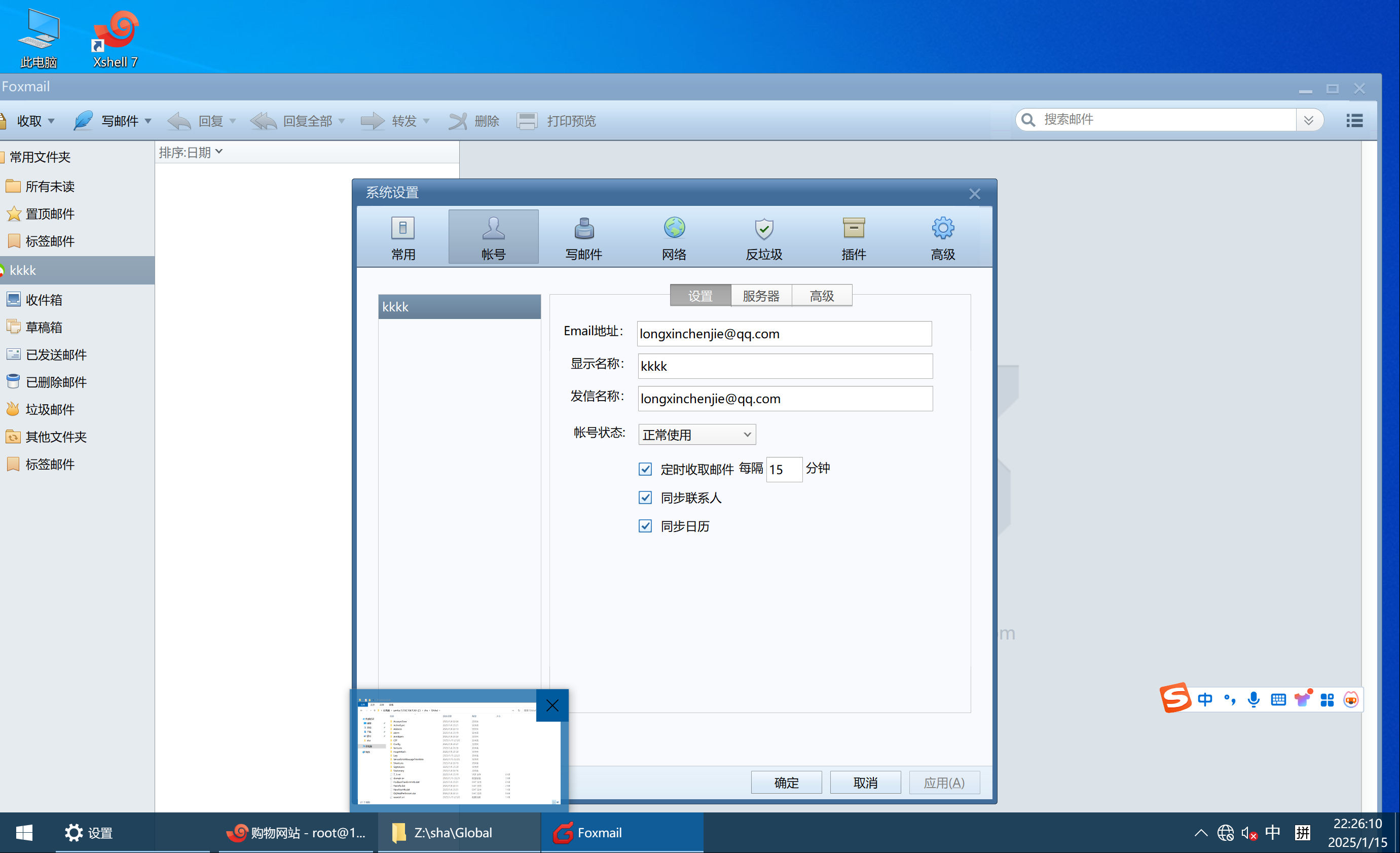1400x853 pixels.
Task: Open the 帐号状态 dropdown
Action: click(x=696, y=435)
